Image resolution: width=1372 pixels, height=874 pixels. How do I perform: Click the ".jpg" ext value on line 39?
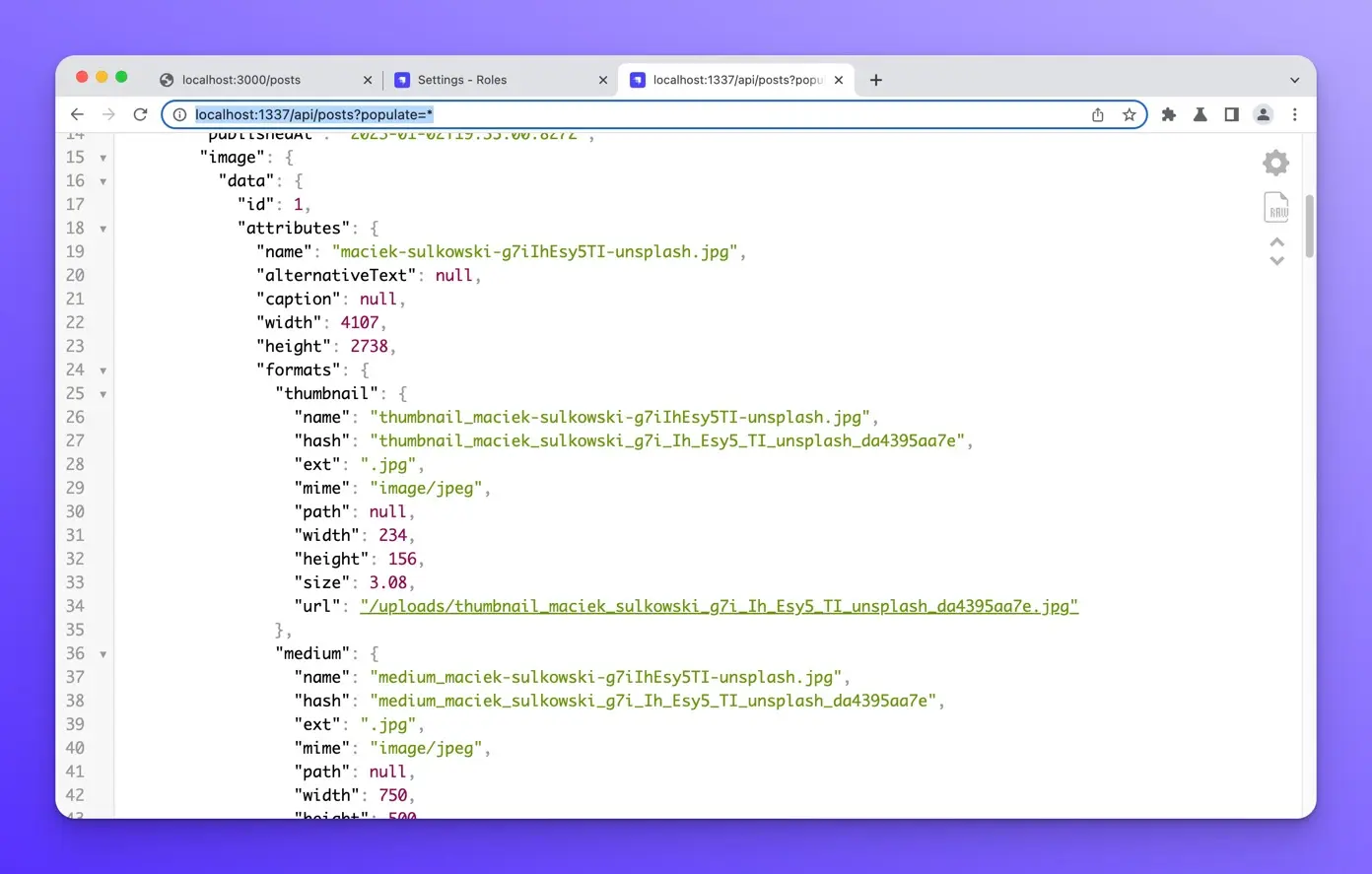388,724
